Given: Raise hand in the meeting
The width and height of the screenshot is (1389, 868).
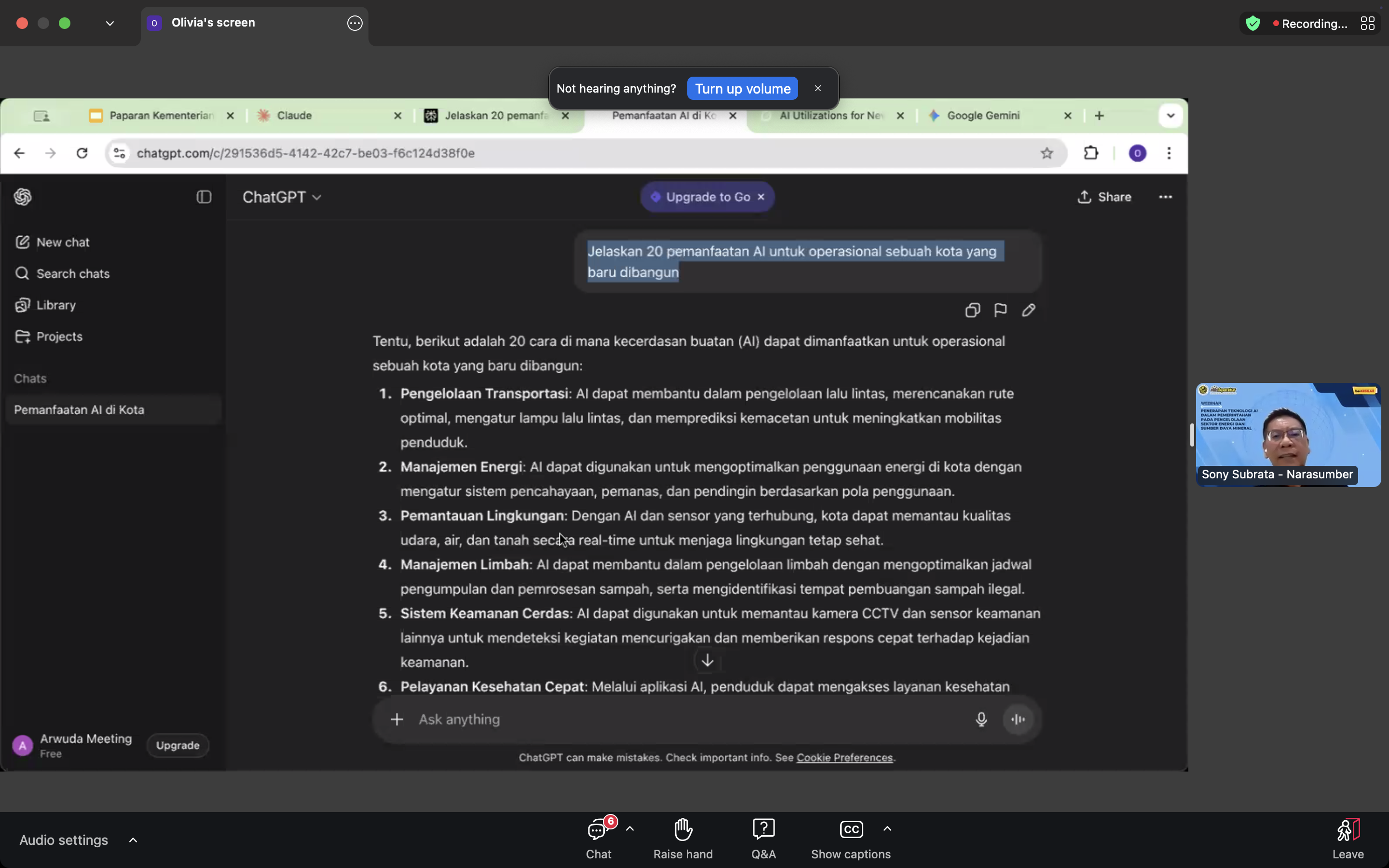Looking at the screenshot, I should pos(682,839).
